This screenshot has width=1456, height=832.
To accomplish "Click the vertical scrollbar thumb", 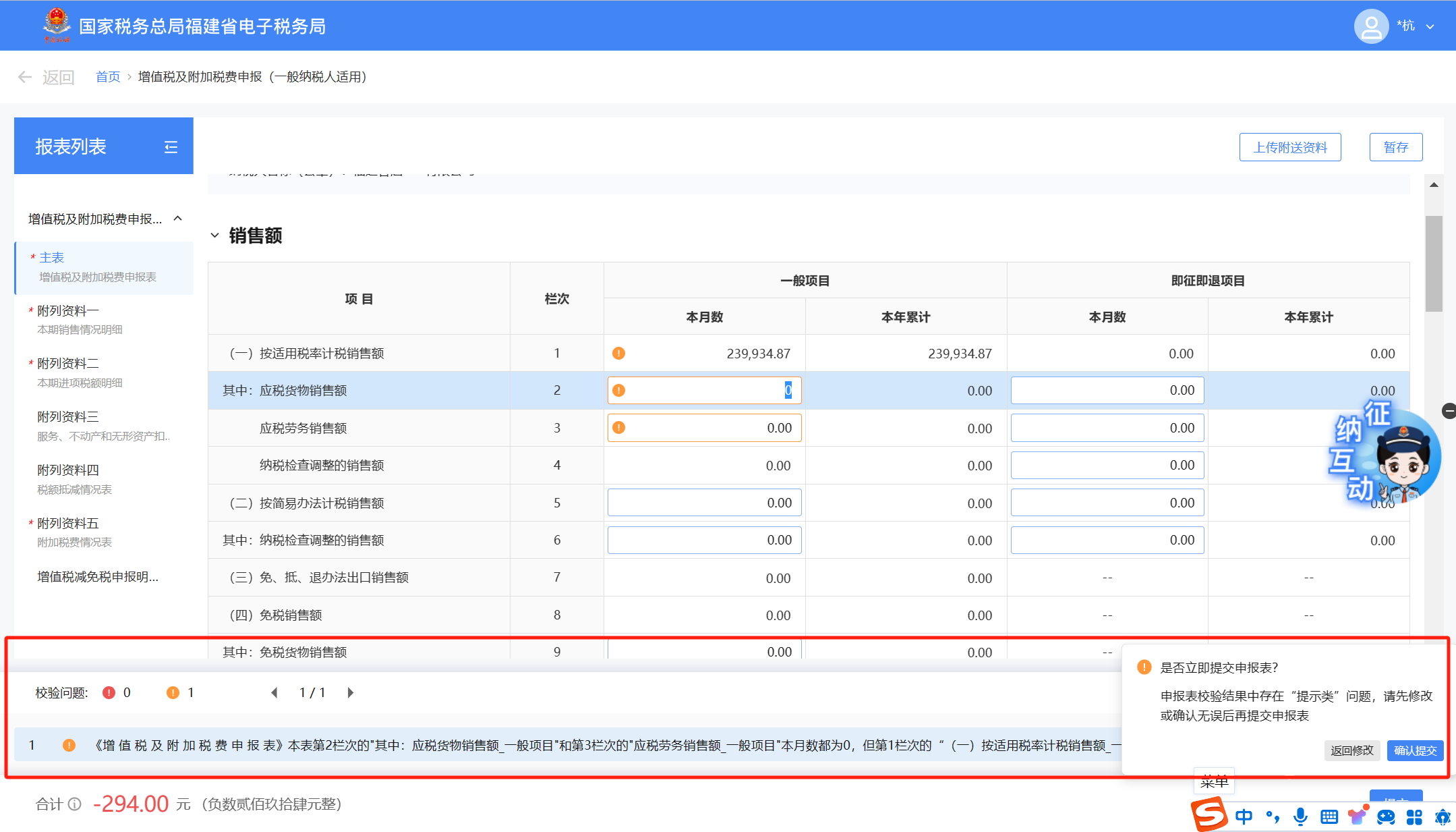I will click(x=1434, y=264).
